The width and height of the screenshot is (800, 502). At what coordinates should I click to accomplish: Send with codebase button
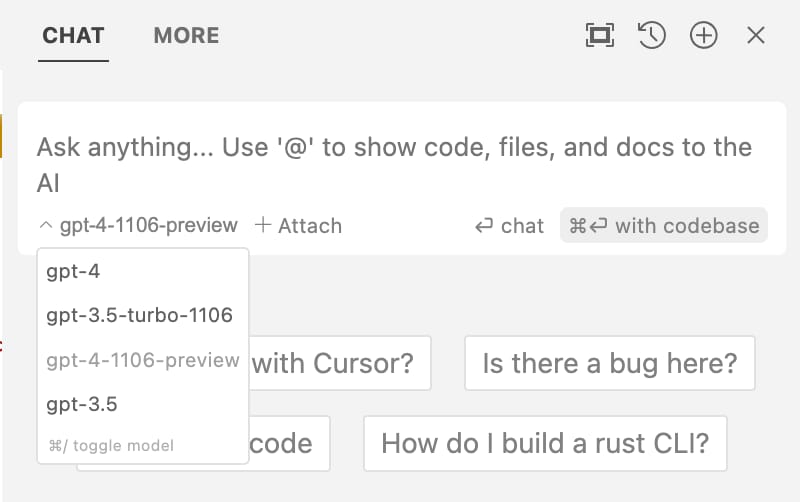(x=664, y=226)
